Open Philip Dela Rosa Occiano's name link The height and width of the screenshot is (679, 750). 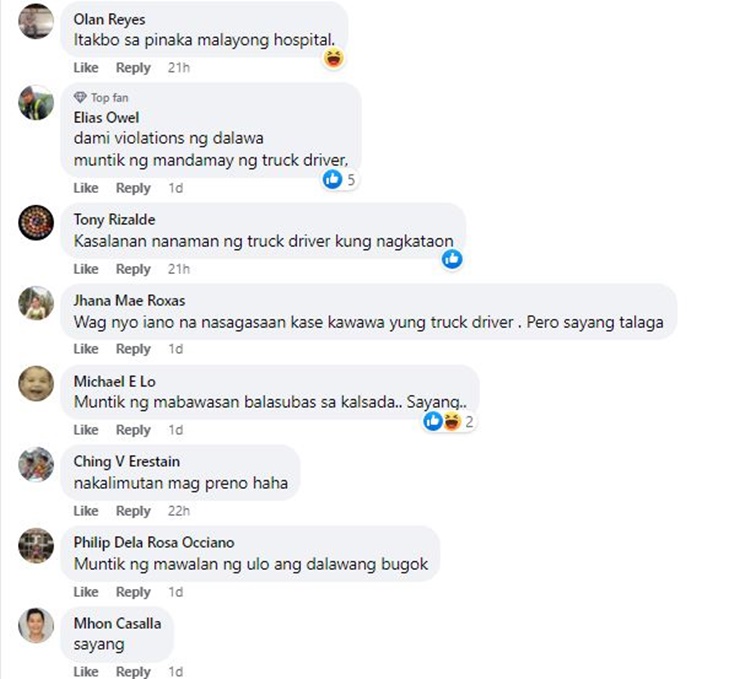click(x=154, y=542)
